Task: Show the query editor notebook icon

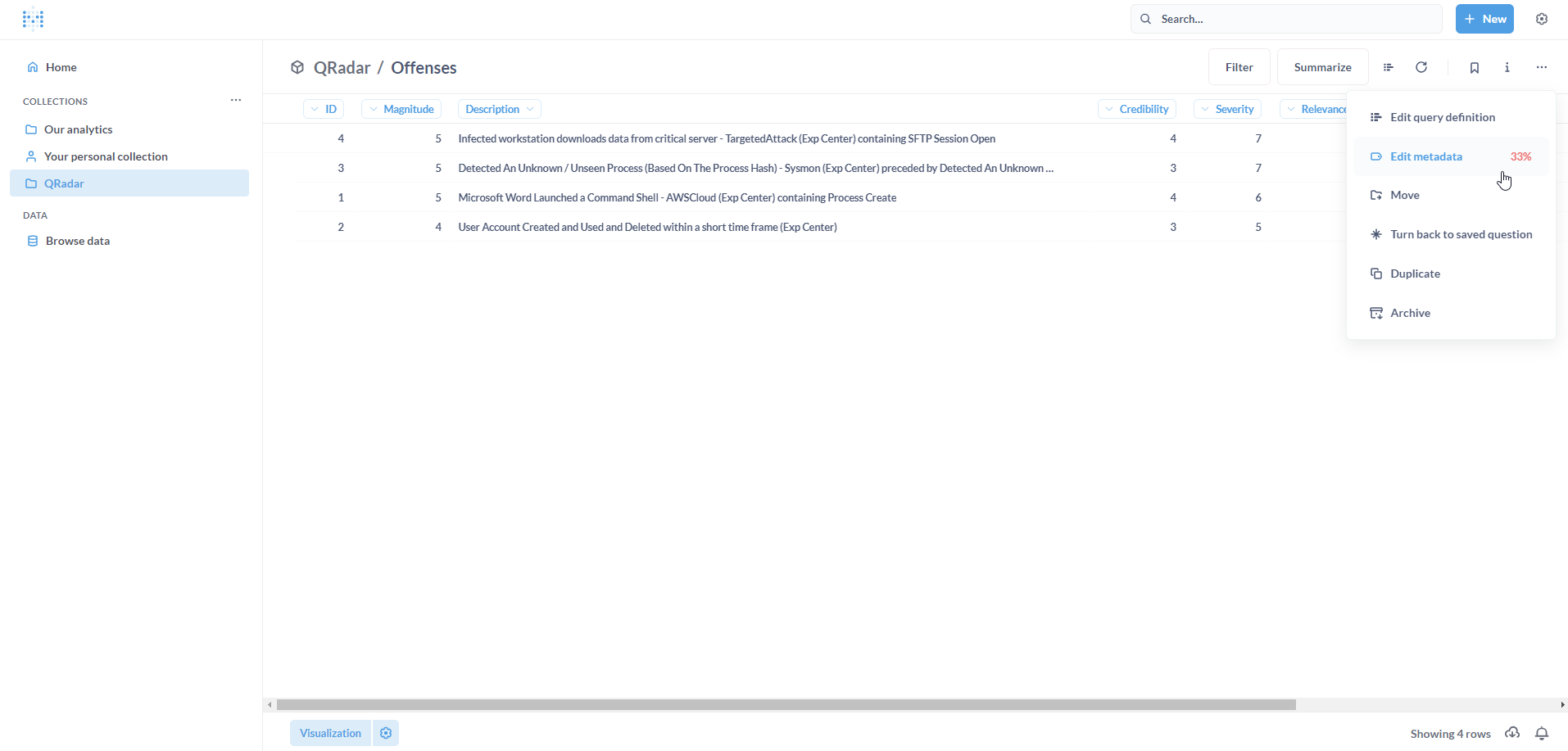Action: tap(1388, 67)
